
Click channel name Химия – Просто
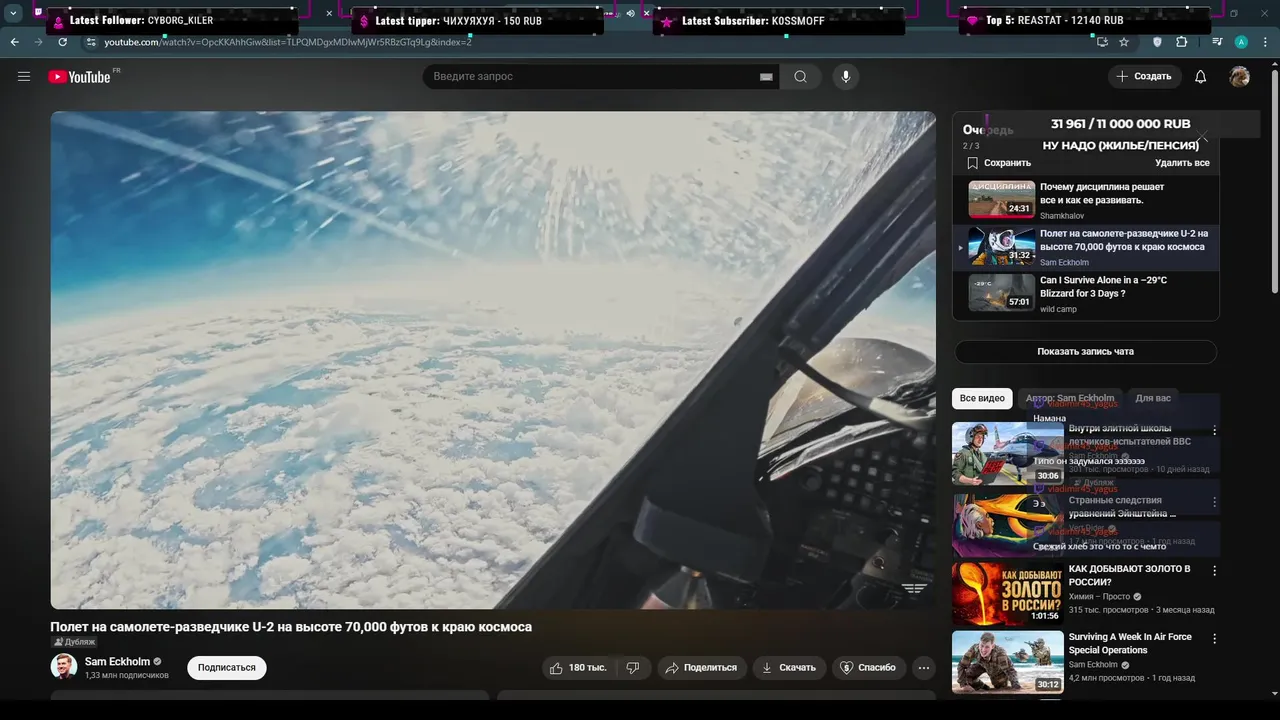pyautogui.click(x=1100, y=596)
